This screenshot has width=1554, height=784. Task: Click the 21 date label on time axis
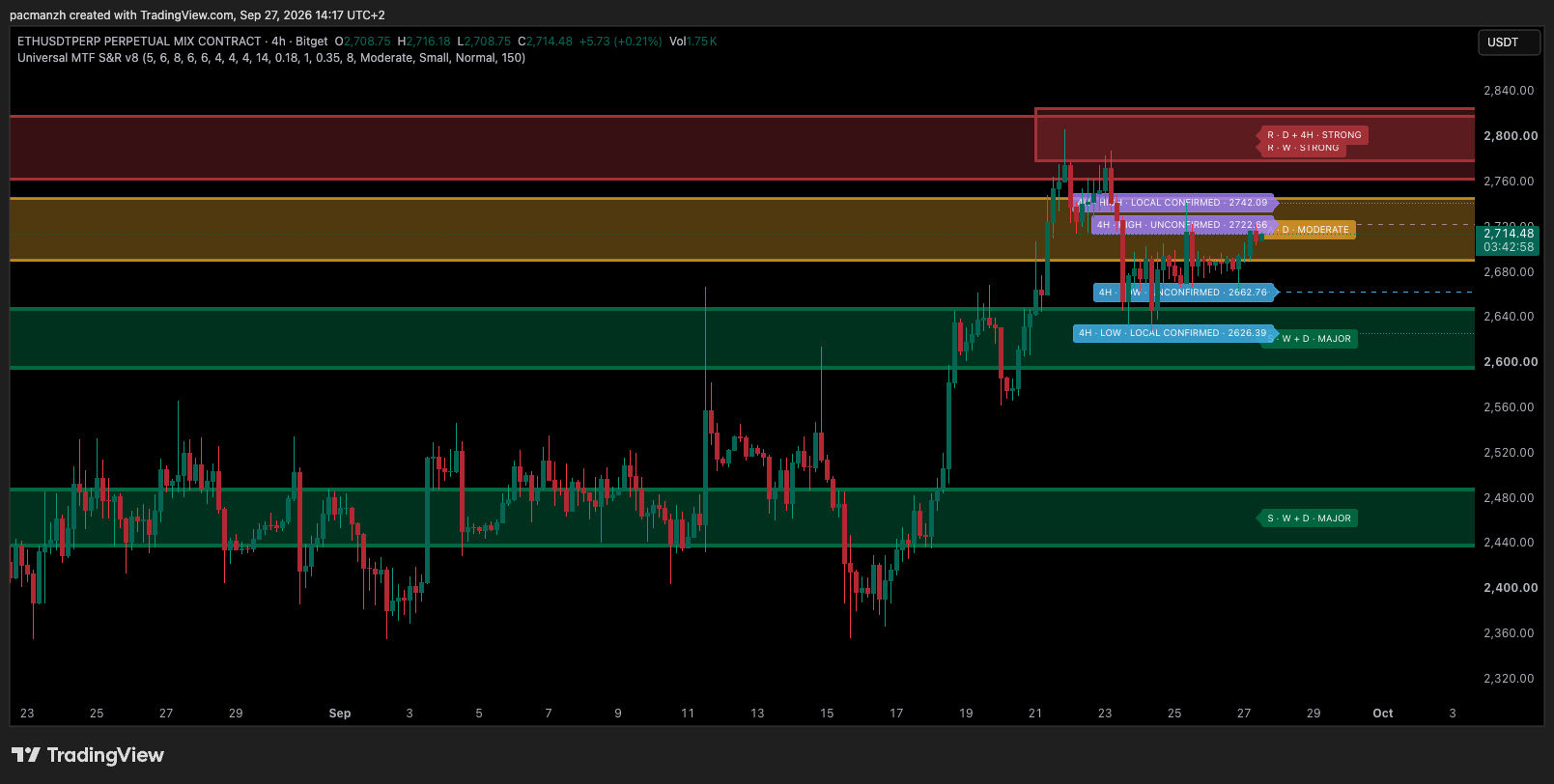click(1035, 714)
